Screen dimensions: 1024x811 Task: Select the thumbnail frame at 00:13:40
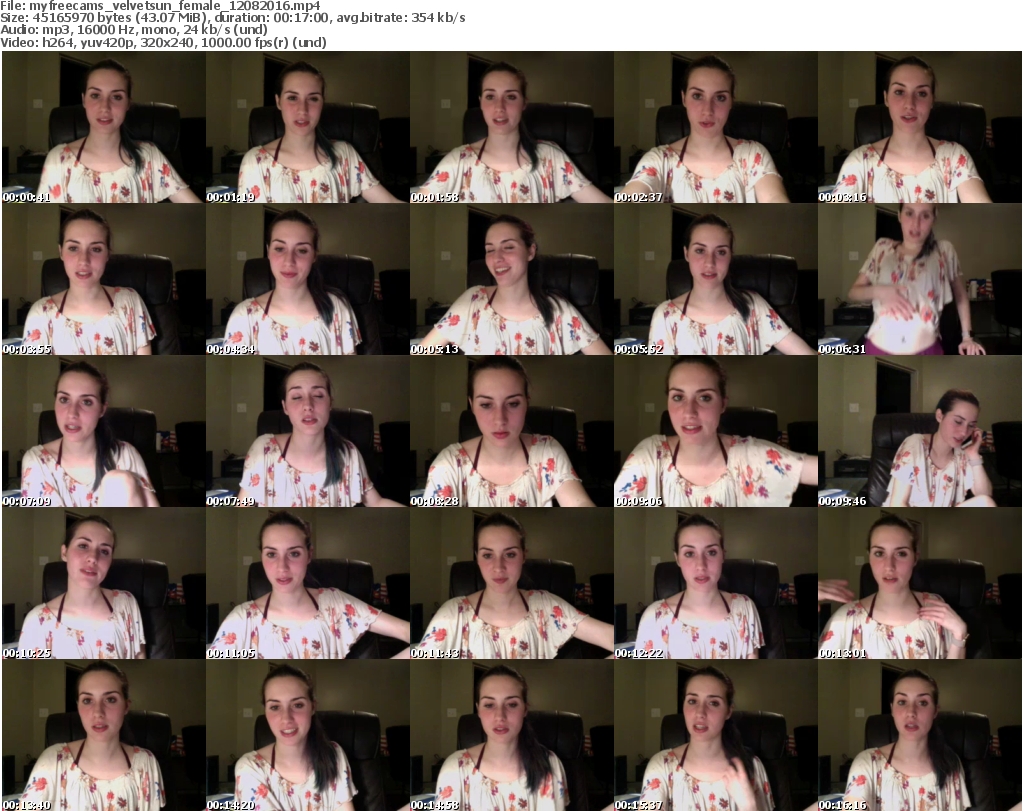click(104, 735)
